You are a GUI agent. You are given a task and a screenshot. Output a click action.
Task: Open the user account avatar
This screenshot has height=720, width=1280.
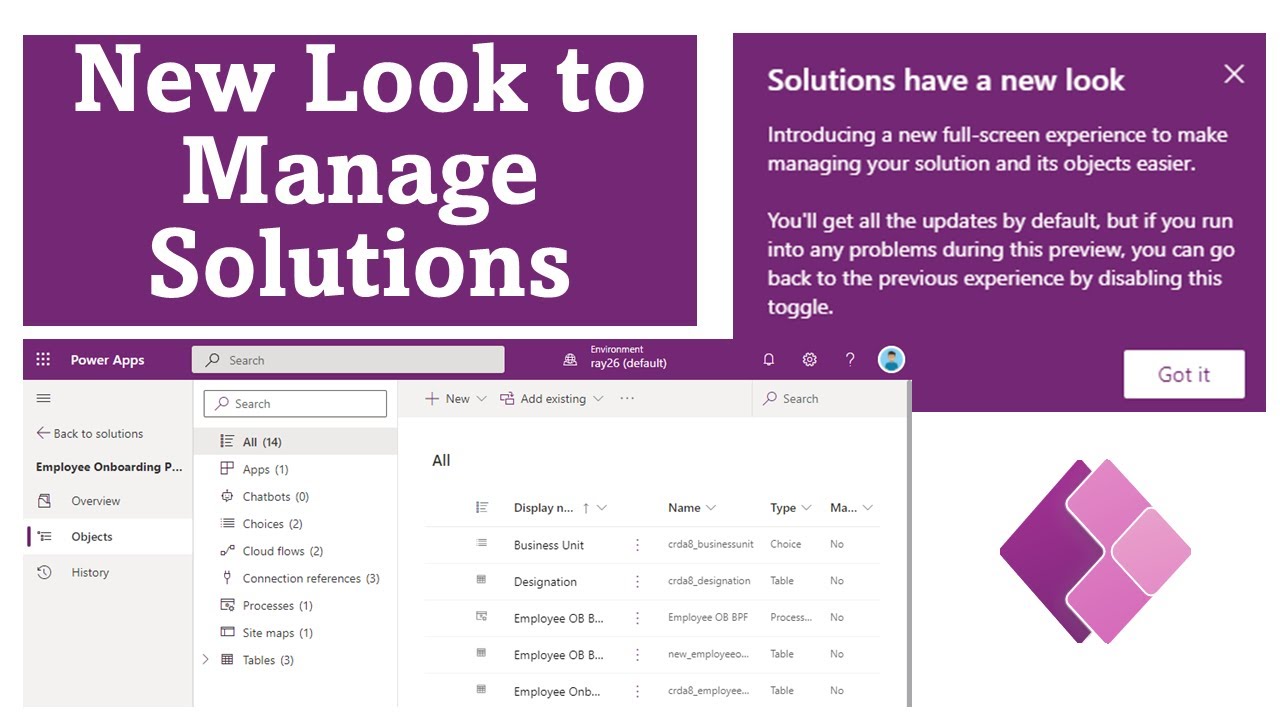[891, 360]
